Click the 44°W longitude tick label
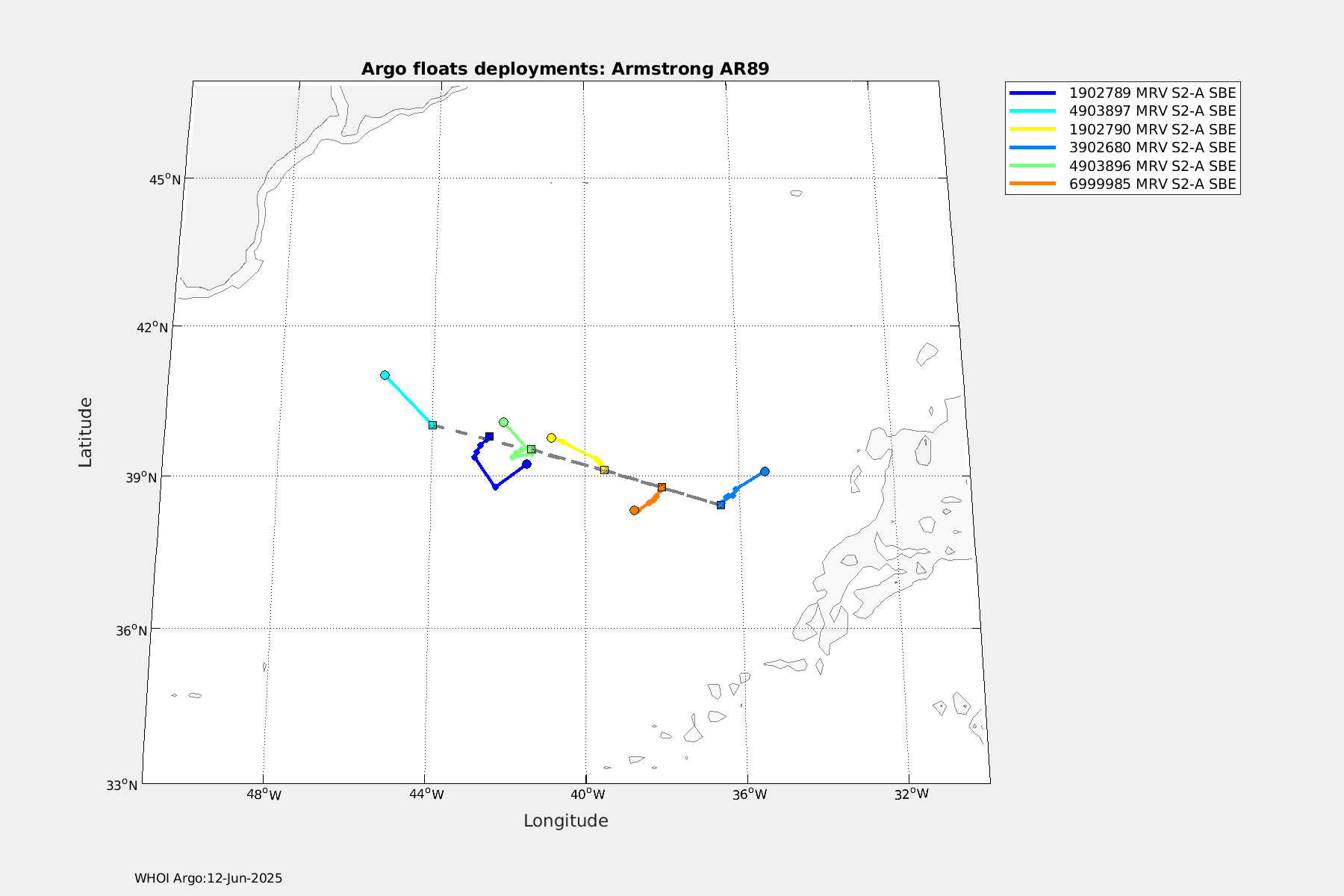This screenshot has width=1344, height=896. (426, 794)
